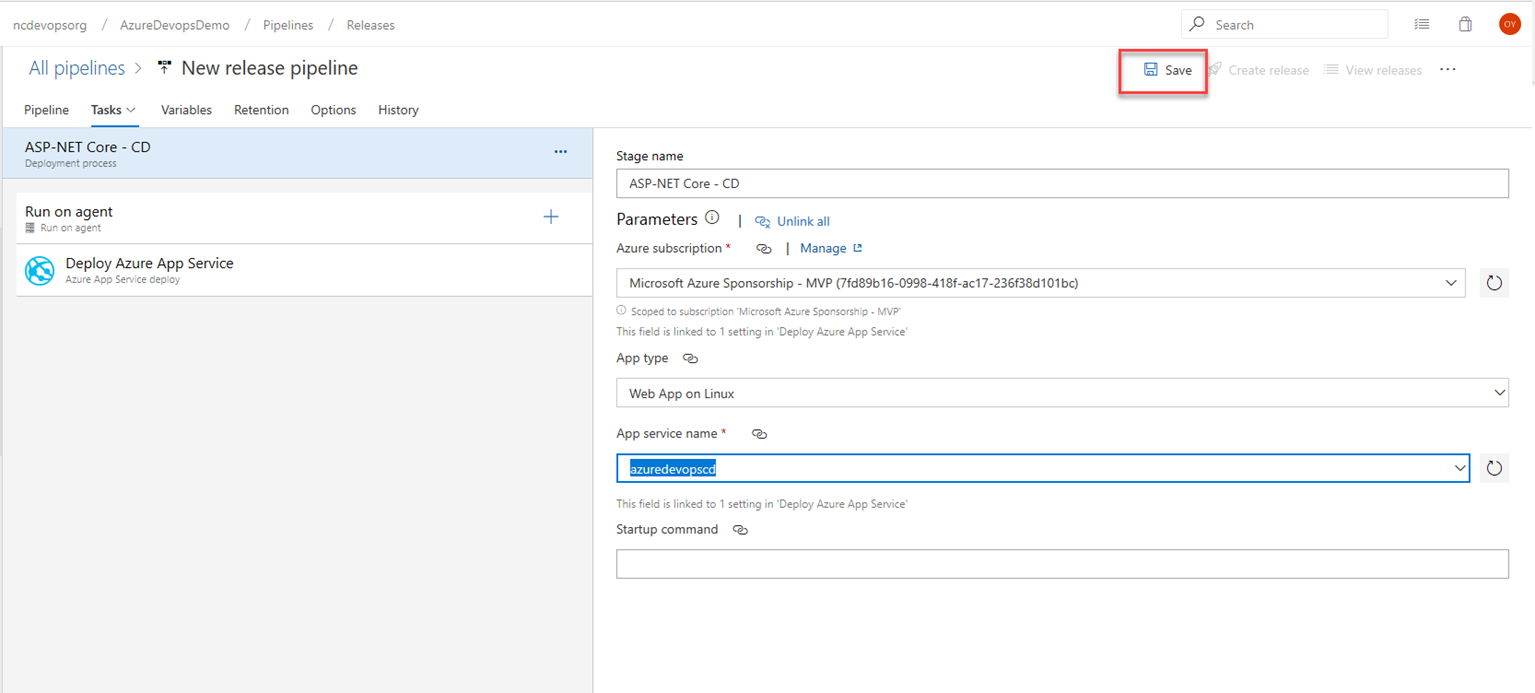1535x693 pixels.
Task: Go to ncdevopsorg organization breadcrumb
Action: [48, 25]
